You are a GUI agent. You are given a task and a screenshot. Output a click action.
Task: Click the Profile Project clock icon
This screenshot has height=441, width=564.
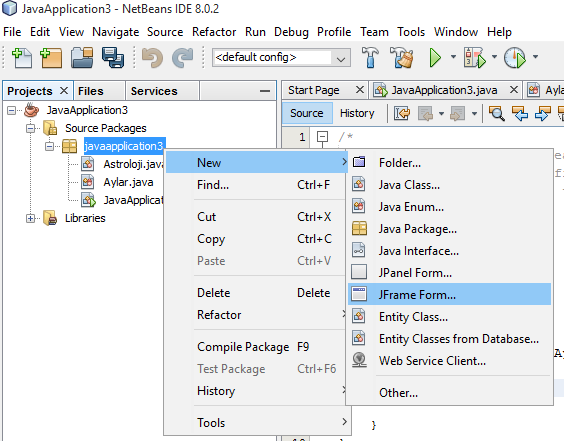click(515, 57)
